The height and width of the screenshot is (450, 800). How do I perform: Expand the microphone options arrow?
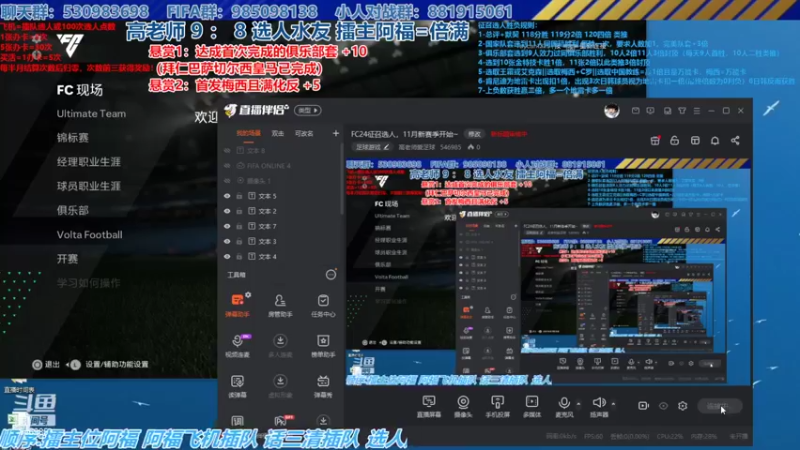pos(579,404)
